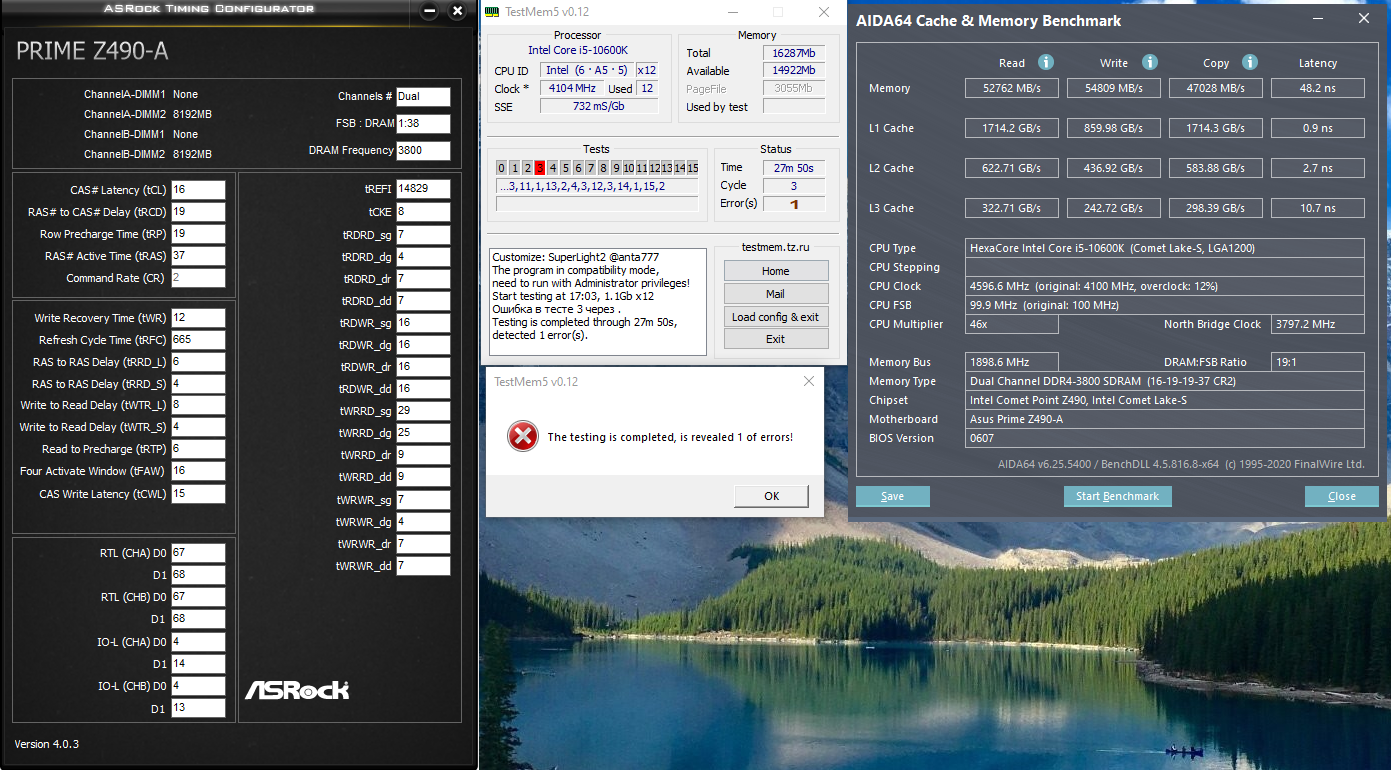The height and width of the screenshot is (770, 1391).
Task: Click the red error icon in the dialog
Action: coord(521,436)
